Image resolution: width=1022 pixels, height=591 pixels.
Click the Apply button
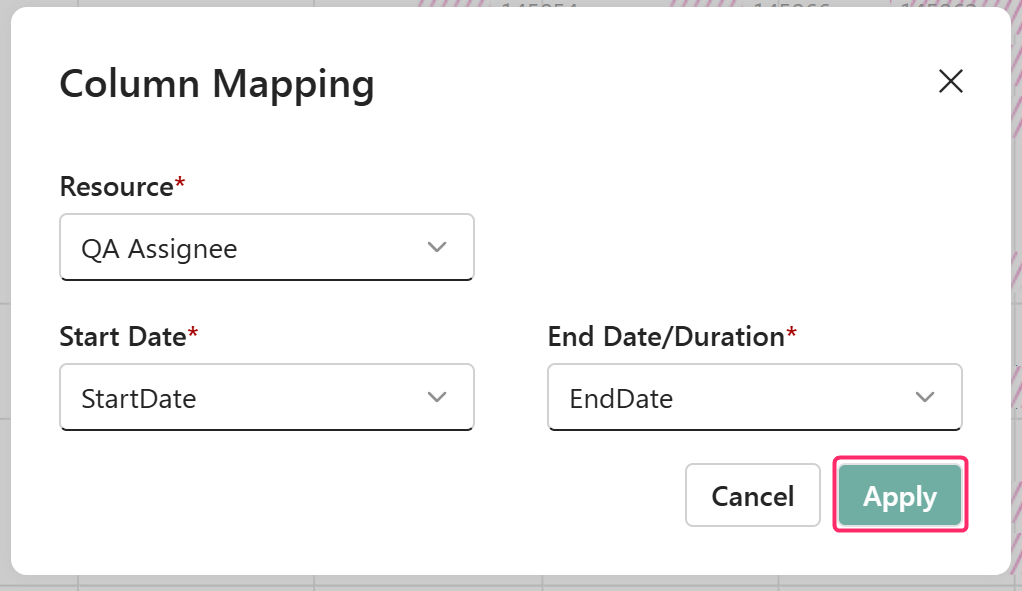900,496
